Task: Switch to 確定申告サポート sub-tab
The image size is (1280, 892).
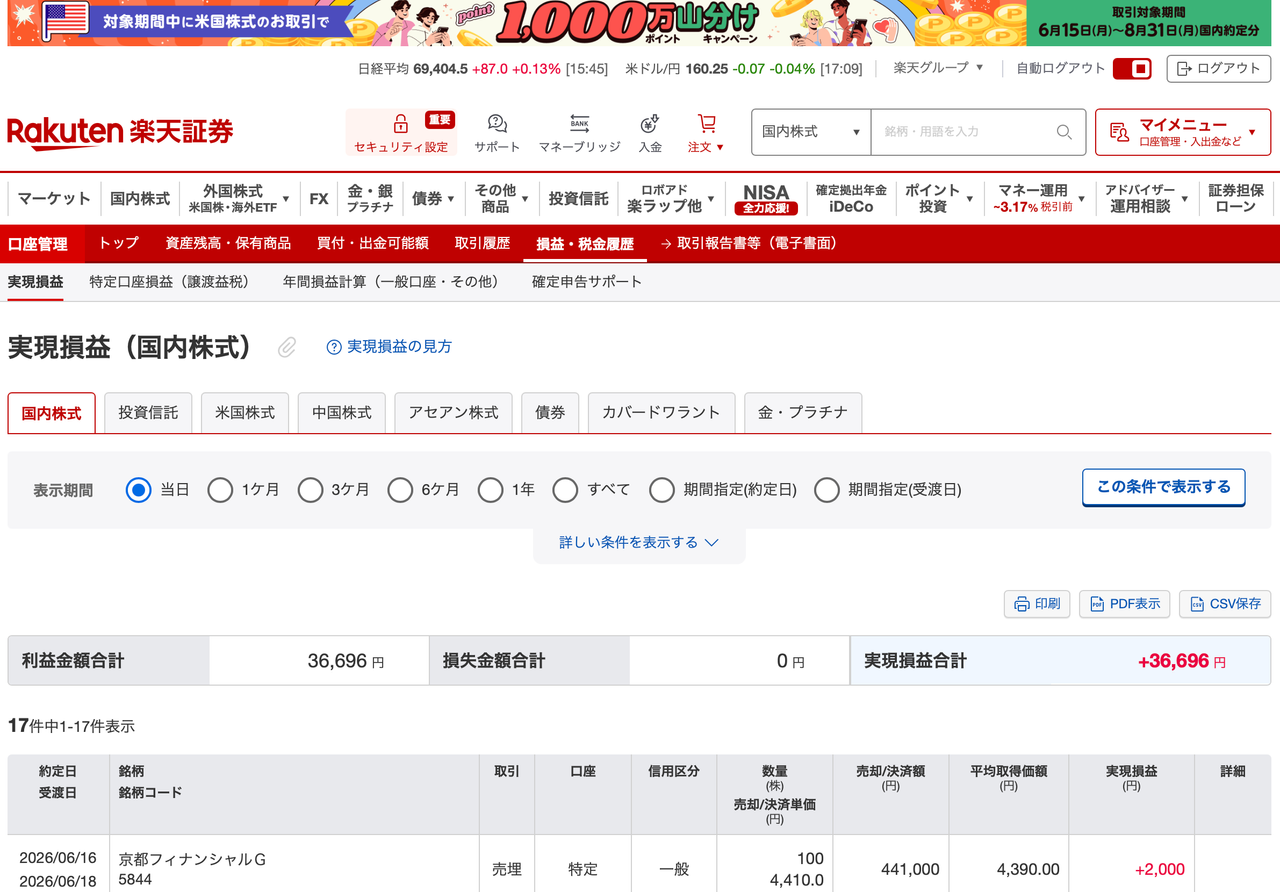Action: [587, 282]
